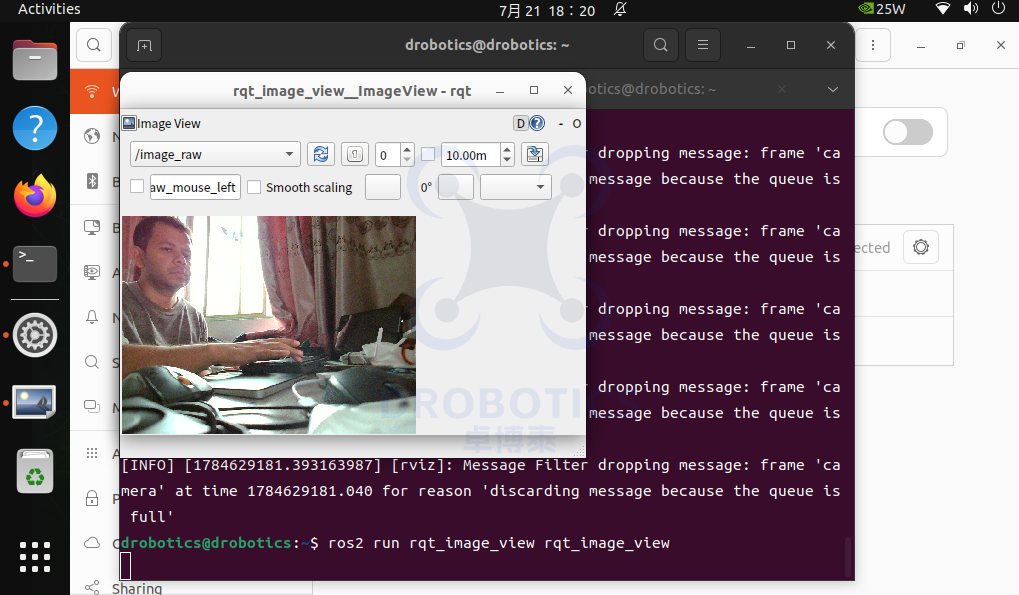
Task: Increase the 10.00m max range value
Action: point(508,149)
